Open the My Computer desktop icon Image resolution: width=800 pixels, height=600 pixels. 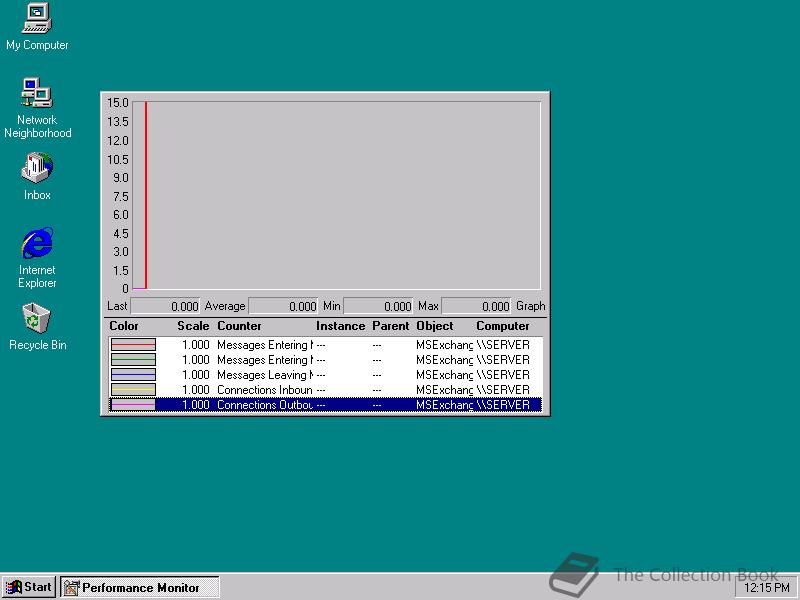37,27
